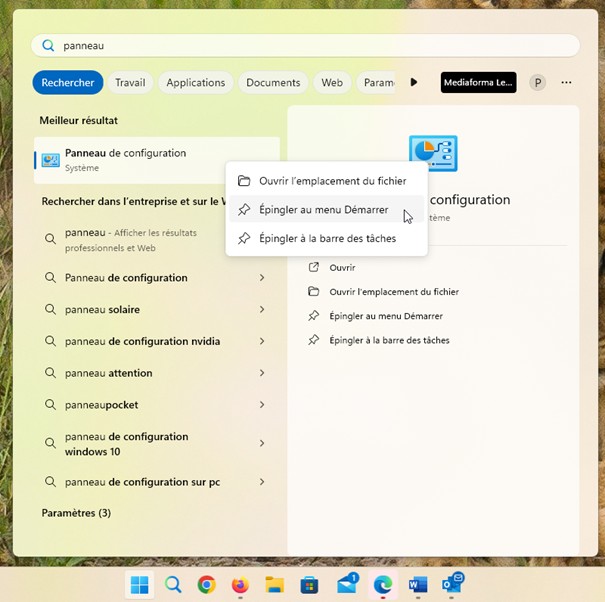Expand the panneaupocket suggestion chevron
The width and height of the screenshot is (605, 602).
coord(262,404)
